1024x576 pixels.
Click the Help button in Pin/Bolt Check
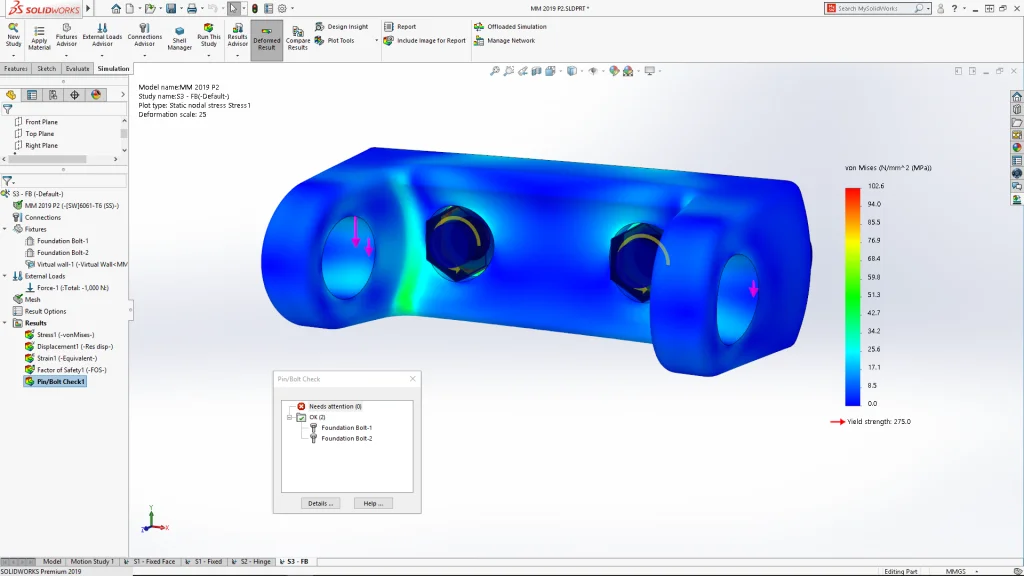click(373, 504)
